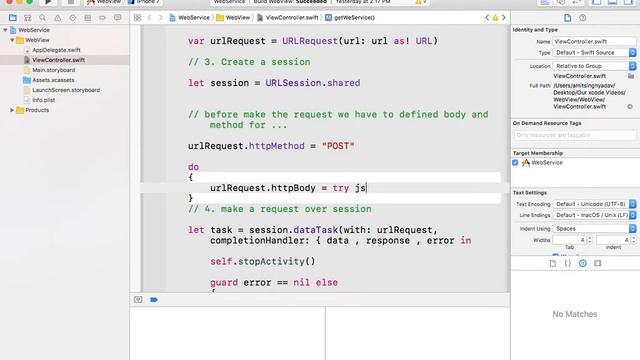This screenshot has height=360, width=640.
Task: Show the File Template library
Action: click(553, 263)
